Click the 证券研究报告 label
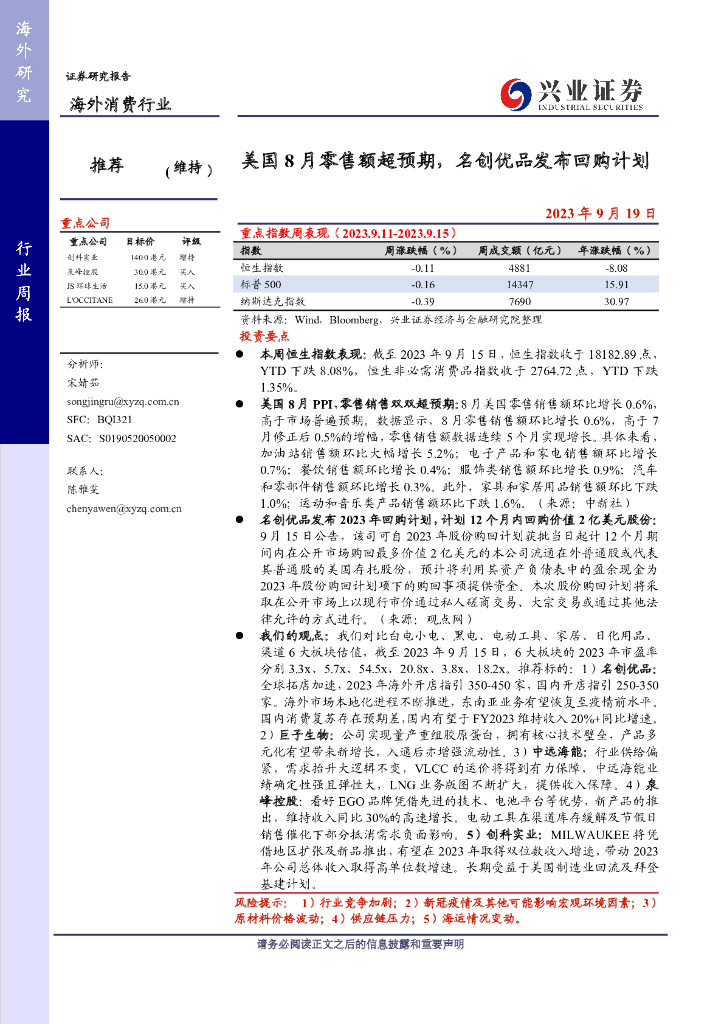The height and width of the screenshot is (1024, 724). pyautogui.click(x=98, y=76)
